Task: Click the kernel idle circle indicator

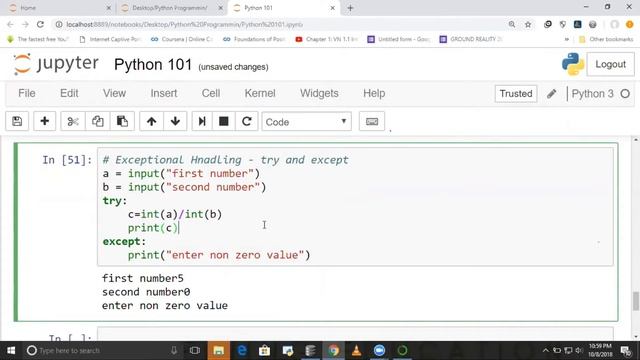Action: [625, 93]
